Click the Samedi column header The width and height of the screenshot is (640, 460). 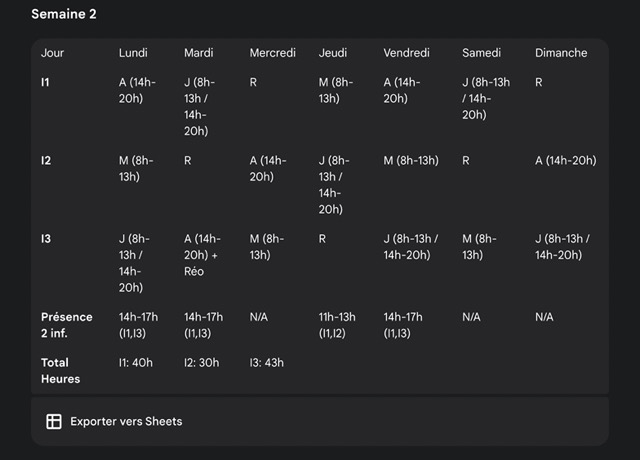pyautogui.click(x=481, y=53)
